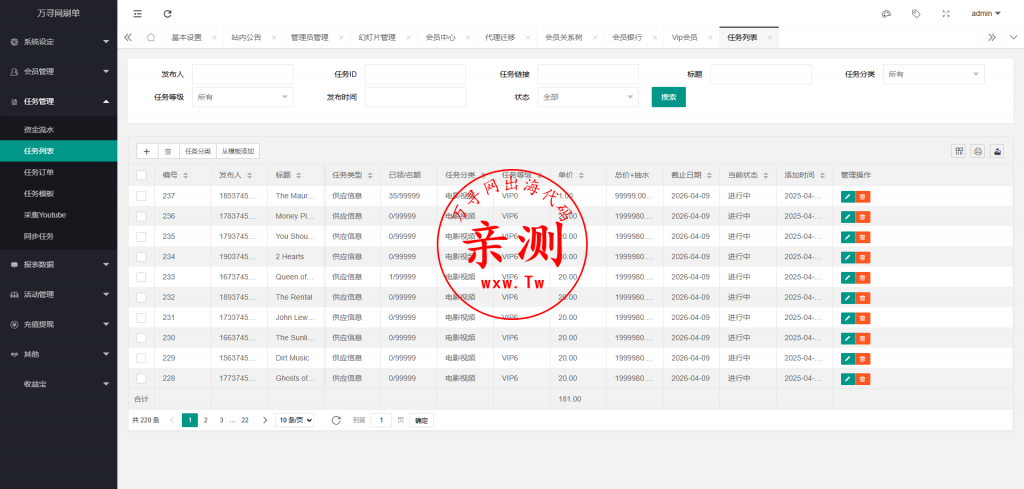Screen dimensions: 1024x489
Task: Collapse the sidebar with the menu fold icon
Action: coord(137,14)
